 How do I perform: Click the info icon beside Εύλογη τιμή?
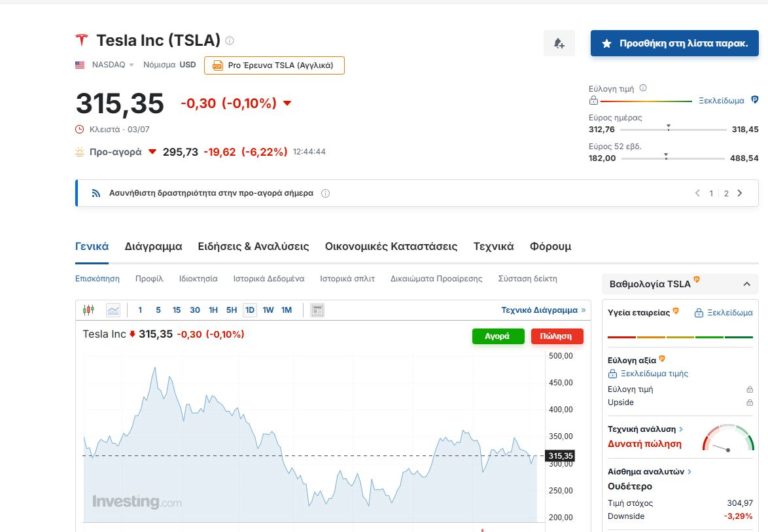(x=642, y=89)
